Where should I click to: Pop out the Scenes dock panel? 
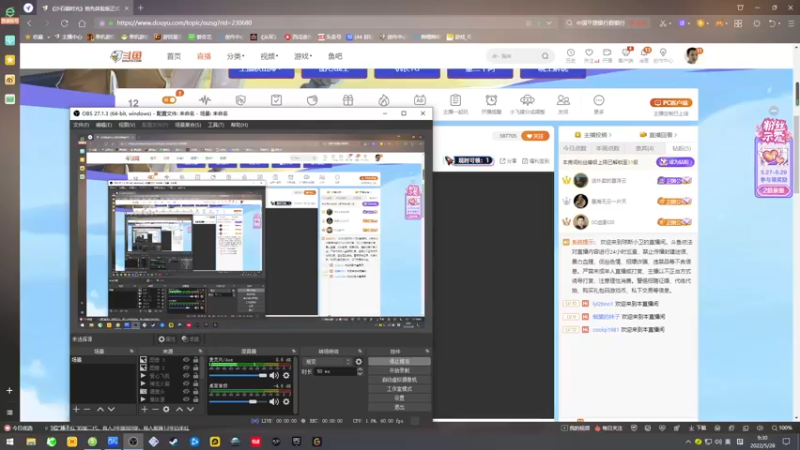[x=132, y=351]
